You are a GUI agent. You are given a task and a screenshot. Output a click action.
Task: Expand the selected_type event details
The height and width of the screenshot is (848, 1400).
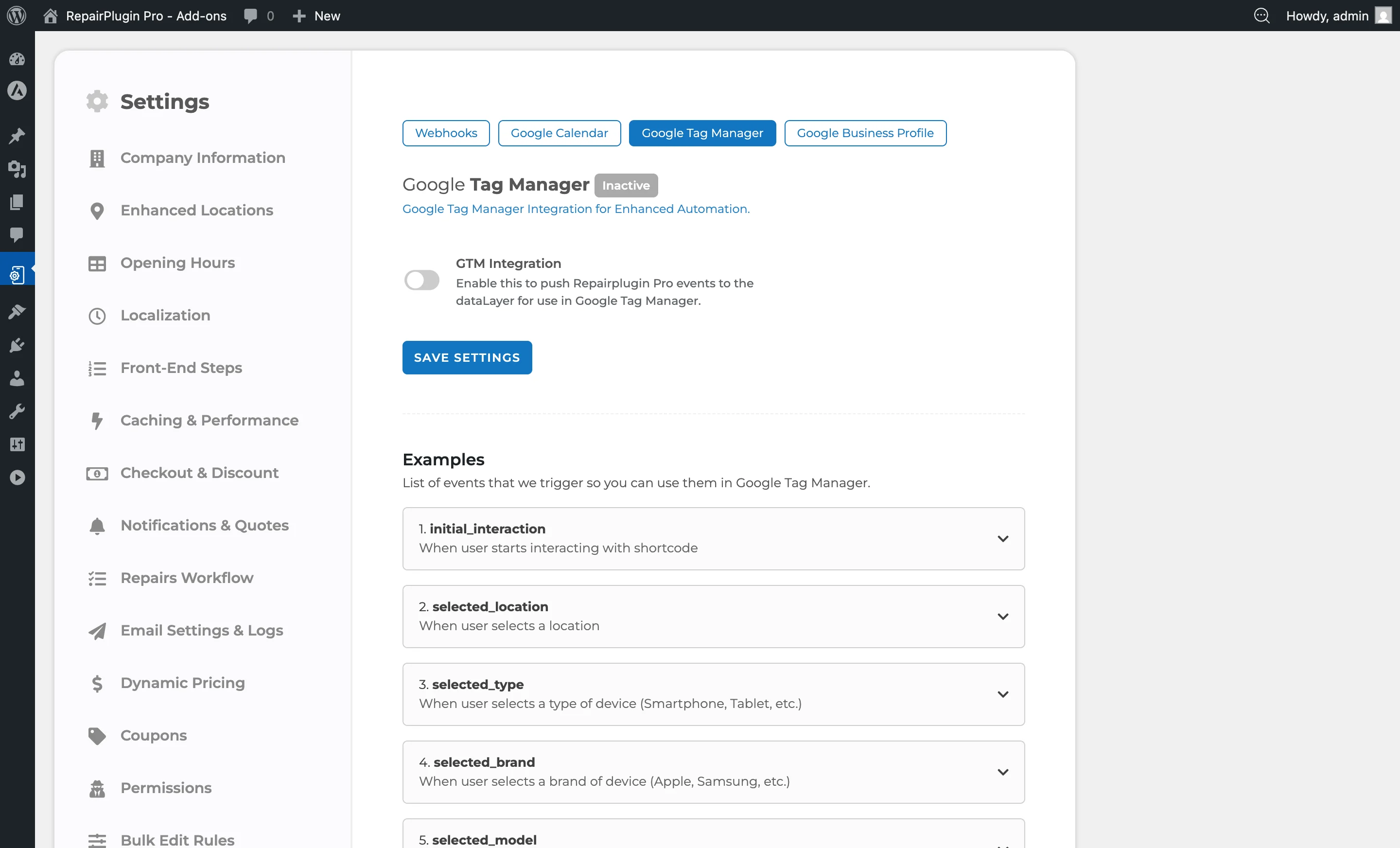(1003, 694)
